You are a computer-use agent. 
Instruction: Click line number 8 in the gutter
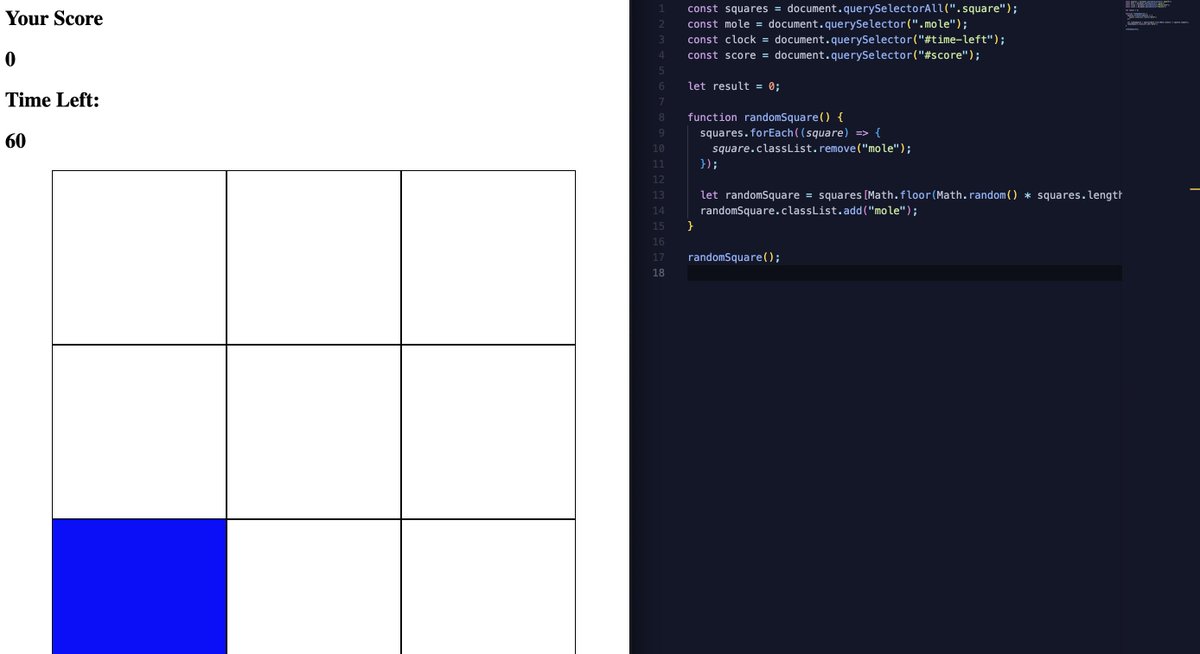(x=660, y=117)
